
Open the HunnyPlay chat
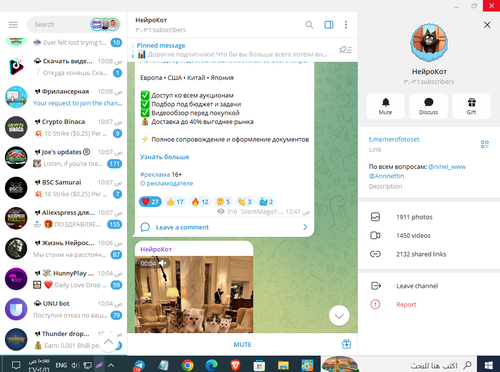(x=63, y=279)
